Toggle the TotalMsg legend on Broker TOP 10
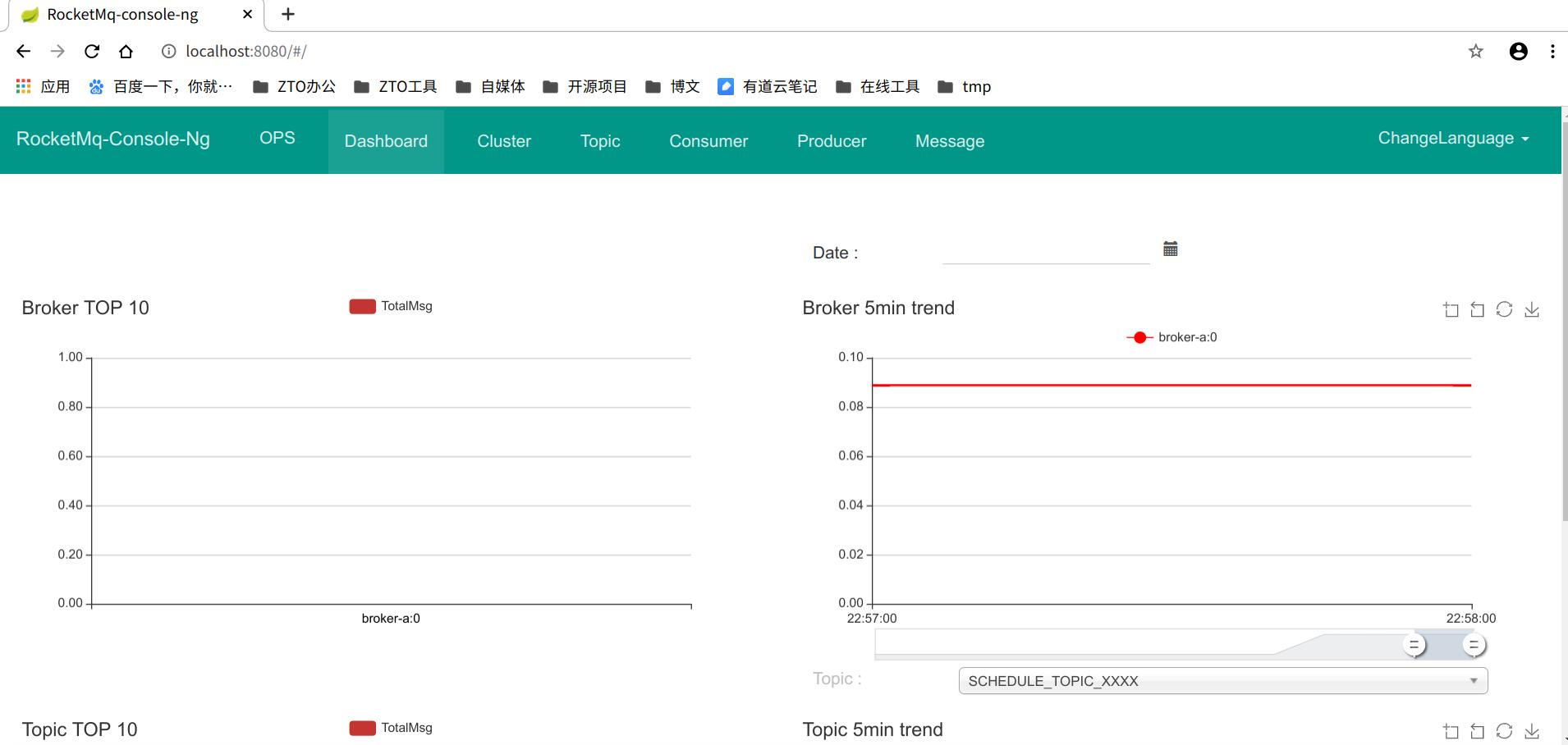1568x745 pixels. coord(391,305)
